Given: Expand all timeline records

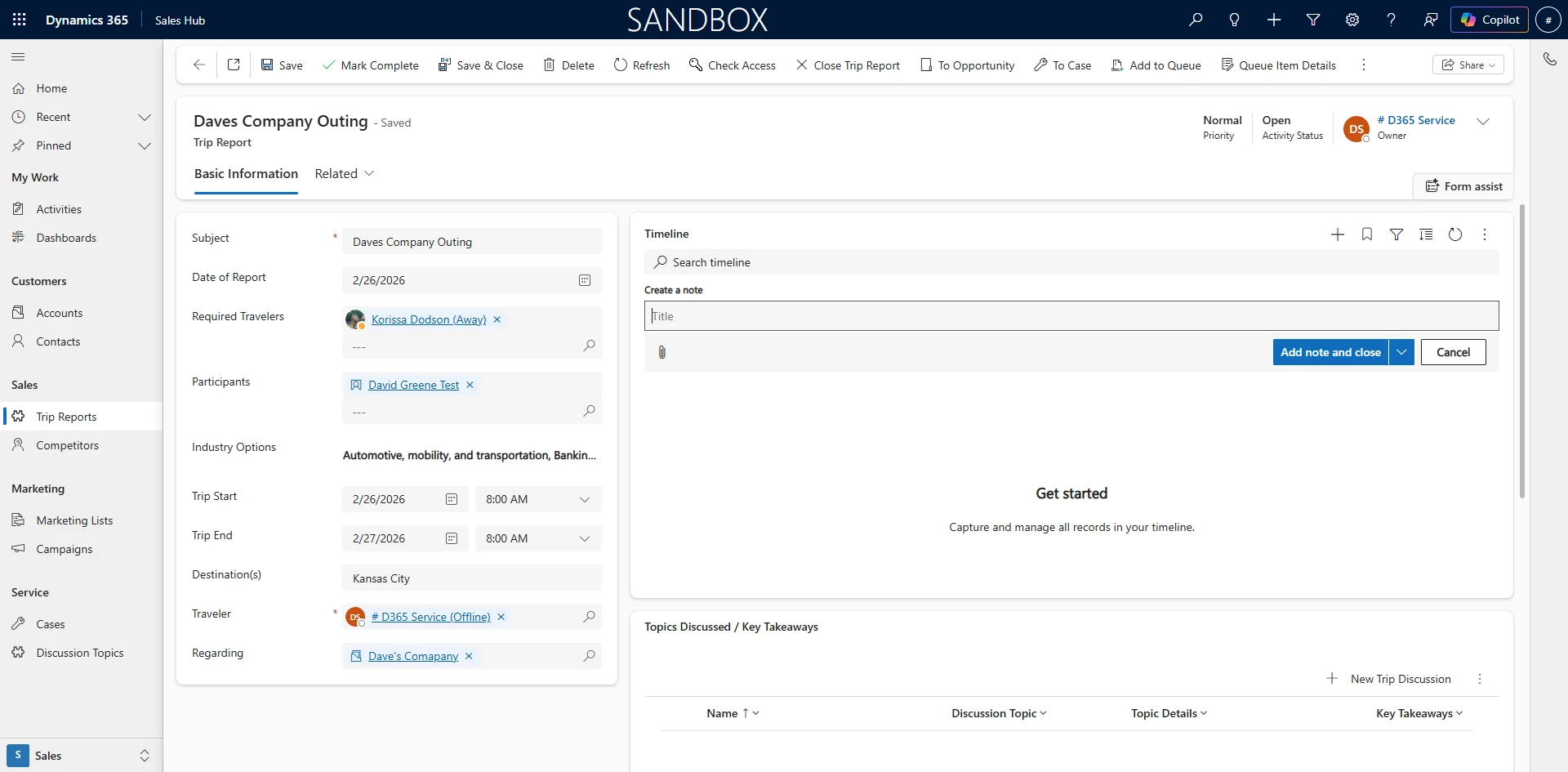Looking at the screenshot, I should coord(1426,234).
